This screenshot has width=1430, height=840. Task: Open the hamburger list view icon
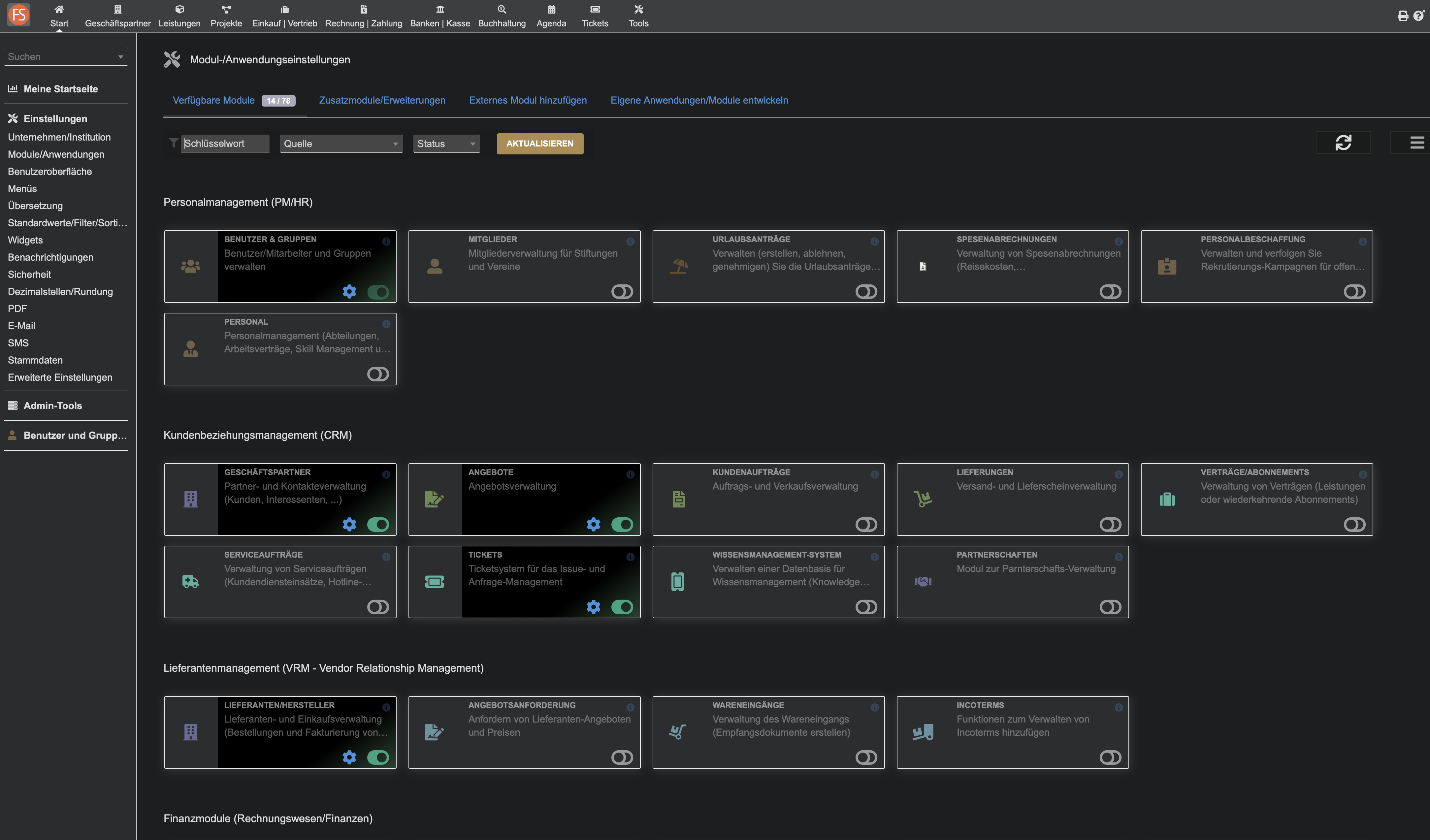click(1416, 143)
